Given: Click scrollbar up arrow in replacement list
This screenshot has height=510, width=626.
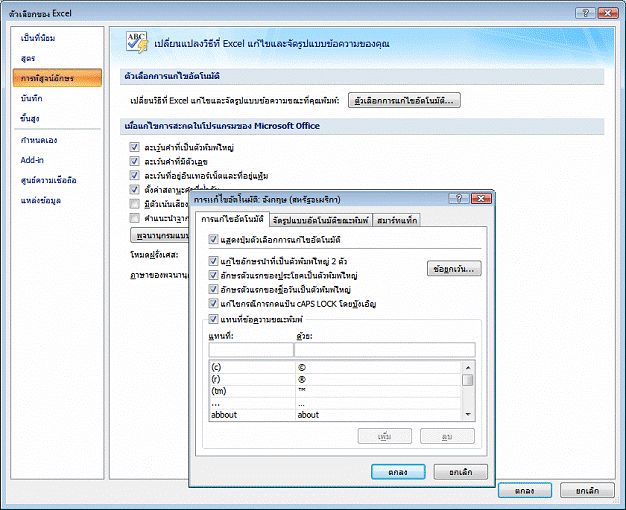Looking at the screenshot, I should [x=468, y=367].
